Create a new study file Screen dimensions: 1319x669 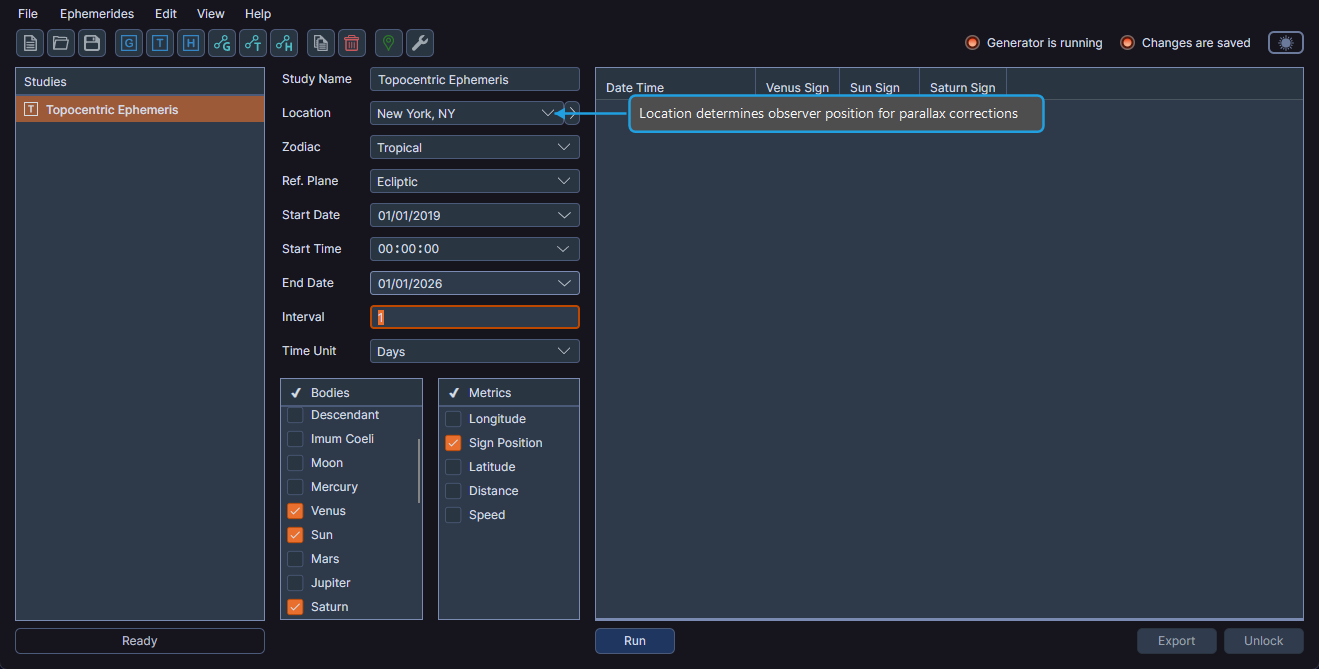[x=29, y=43]
